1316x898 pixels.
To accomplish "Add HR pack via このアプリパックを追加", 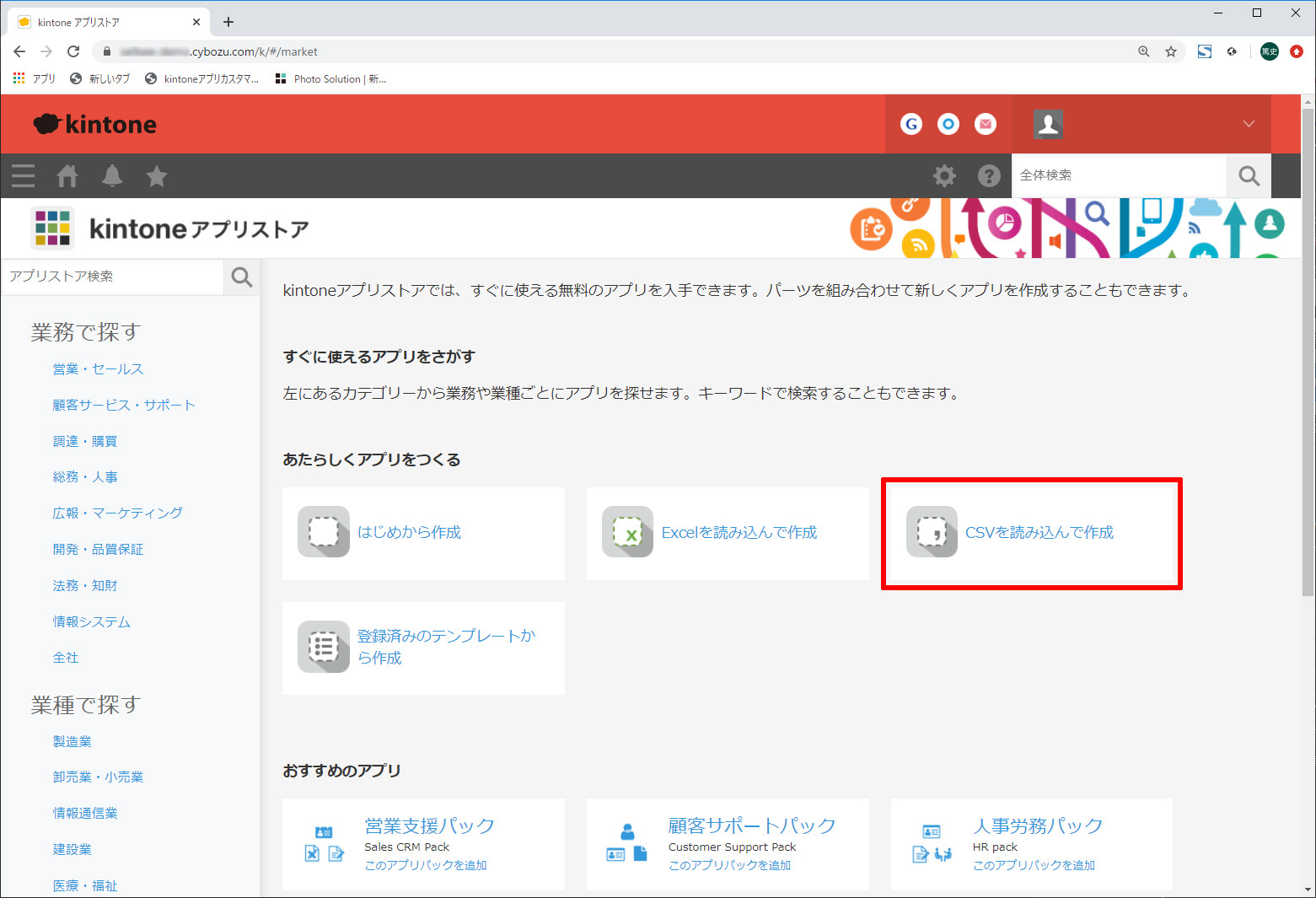I will coord(1034,865).
